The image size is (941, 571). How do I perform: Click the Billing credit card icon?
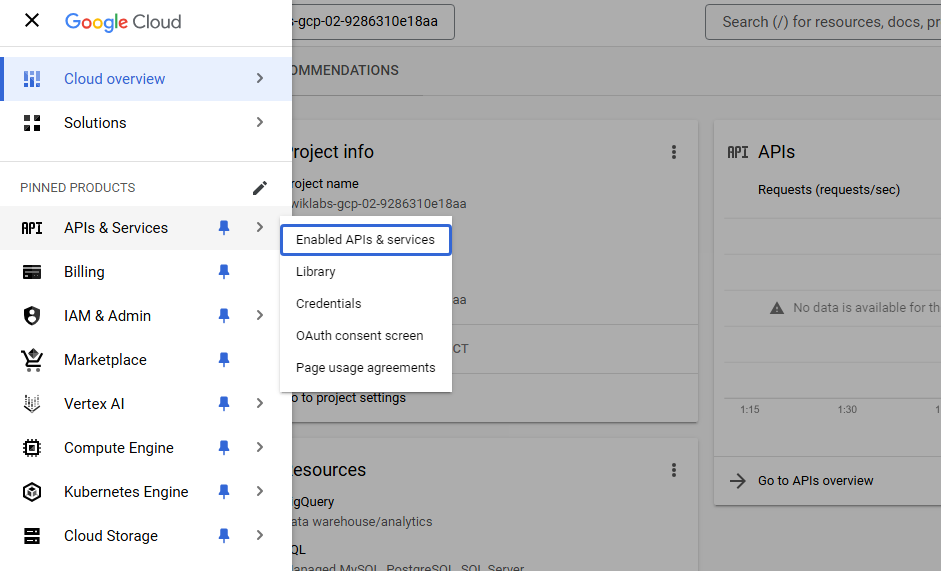click(32, 272)
